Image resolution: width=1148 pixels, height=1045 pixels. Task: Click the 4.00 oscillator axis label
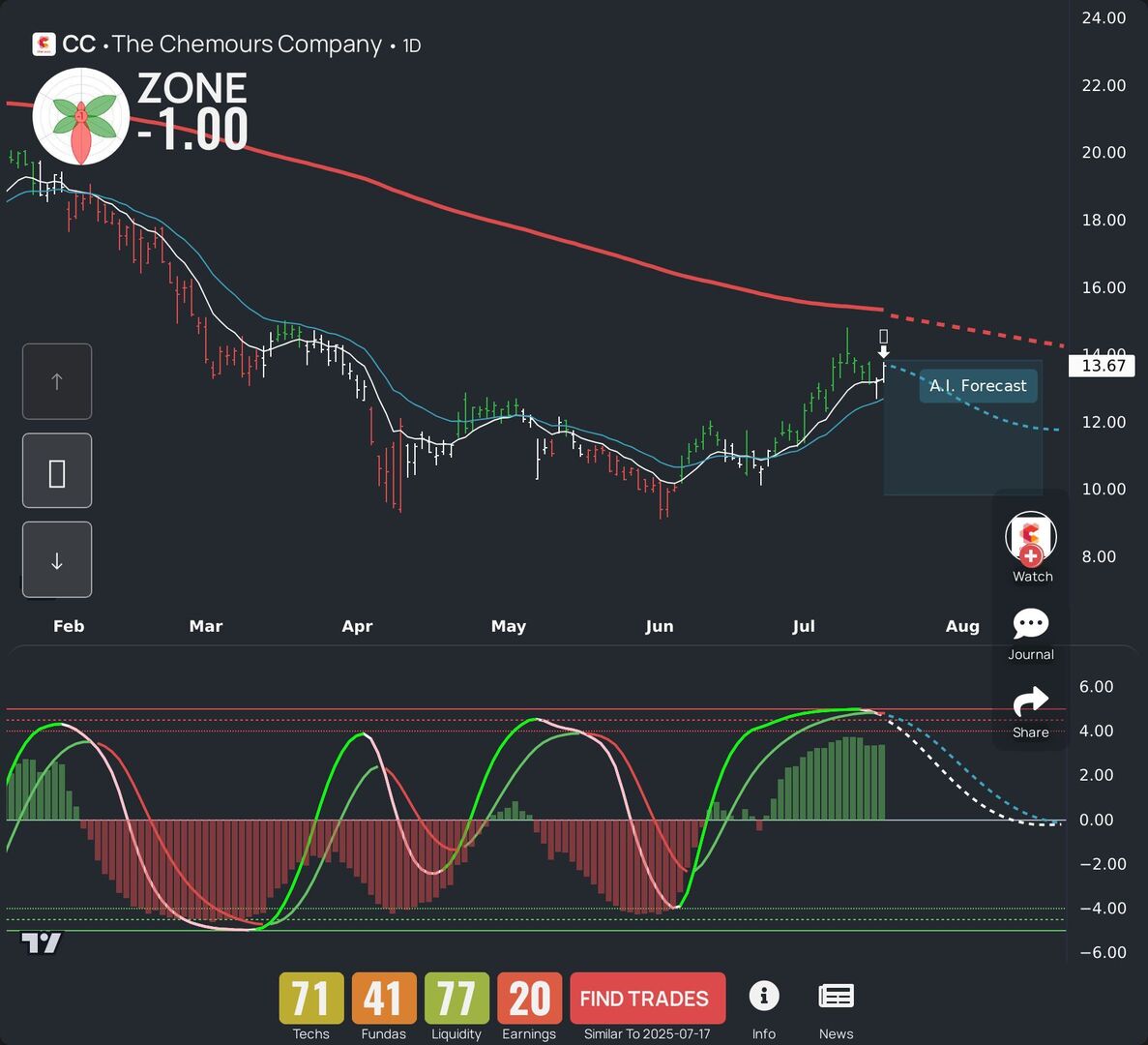1096,731
